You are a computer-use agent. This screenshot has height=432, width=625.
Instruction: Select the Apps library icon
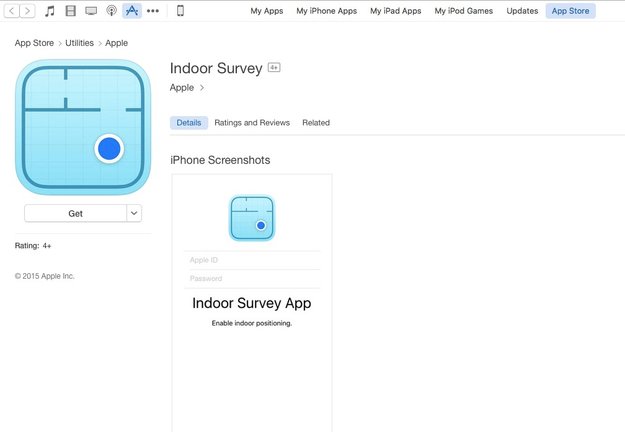(132, 11)
